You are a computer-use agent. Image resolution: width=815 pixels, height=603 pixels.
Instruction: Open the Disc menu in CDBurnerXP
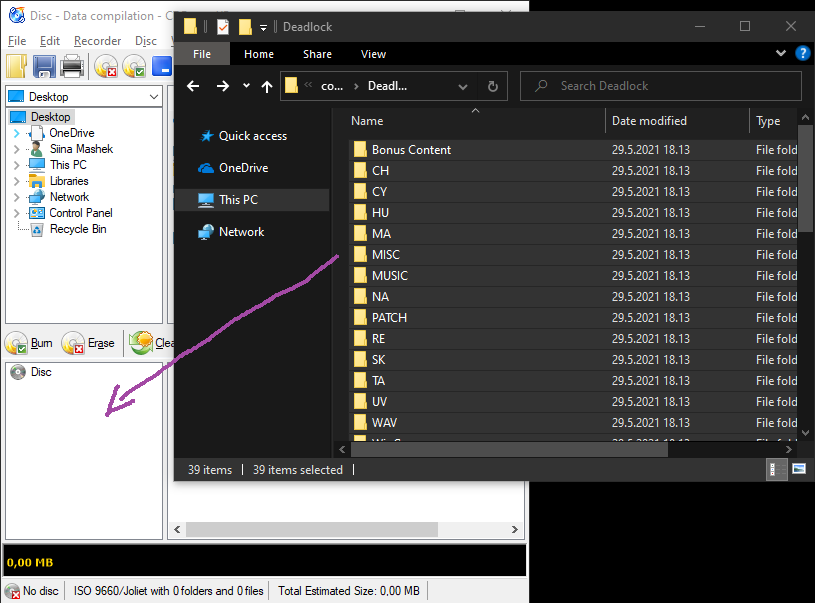(146, 41)
